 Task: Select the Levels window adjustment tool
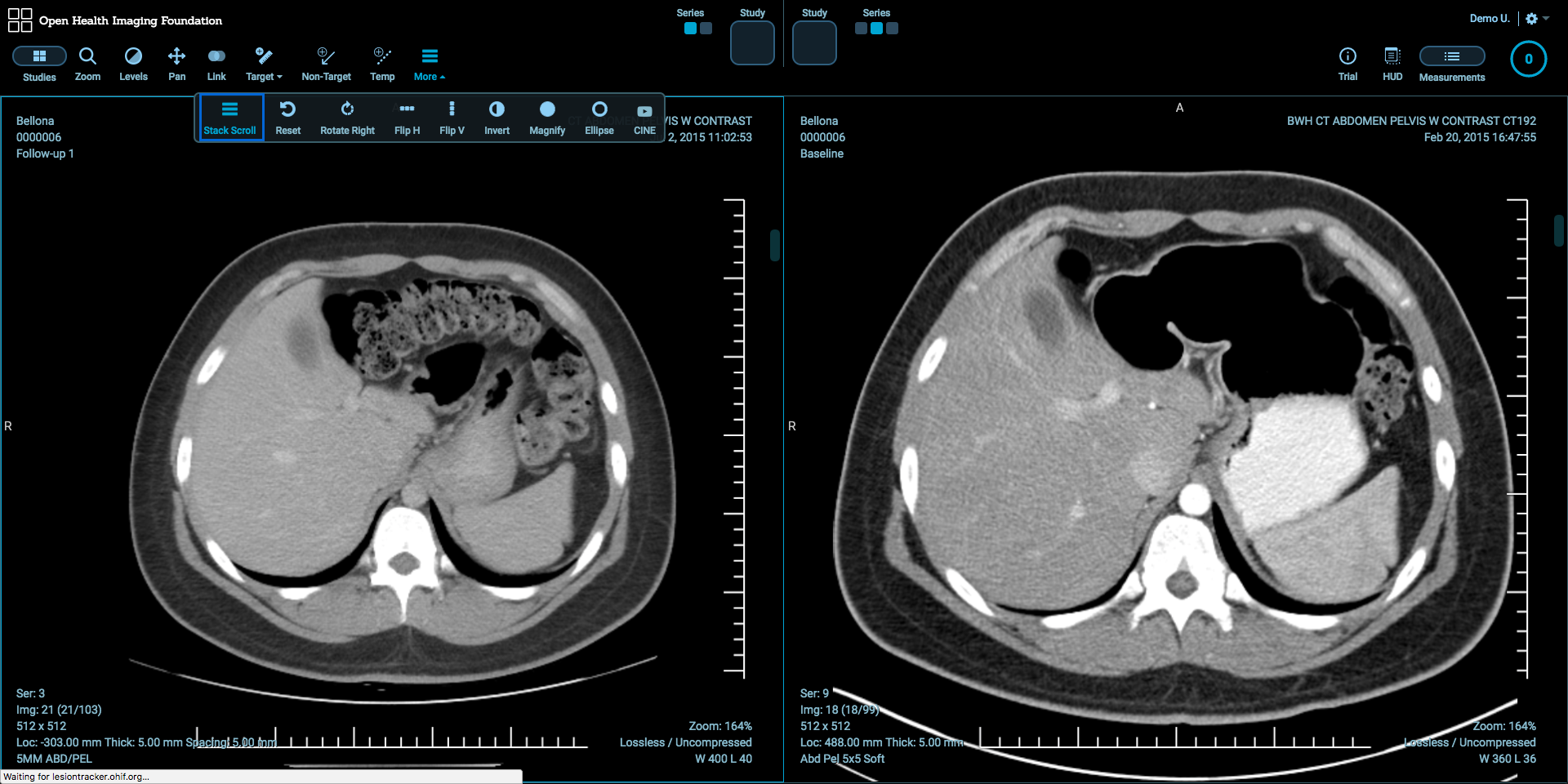tap(133, 64)
